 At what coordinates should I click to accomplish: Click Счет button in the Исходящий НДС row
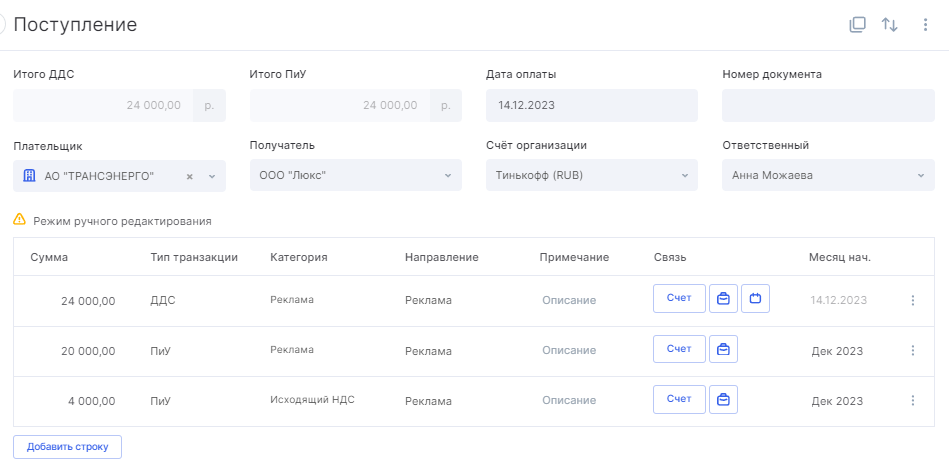click(679, 400)
